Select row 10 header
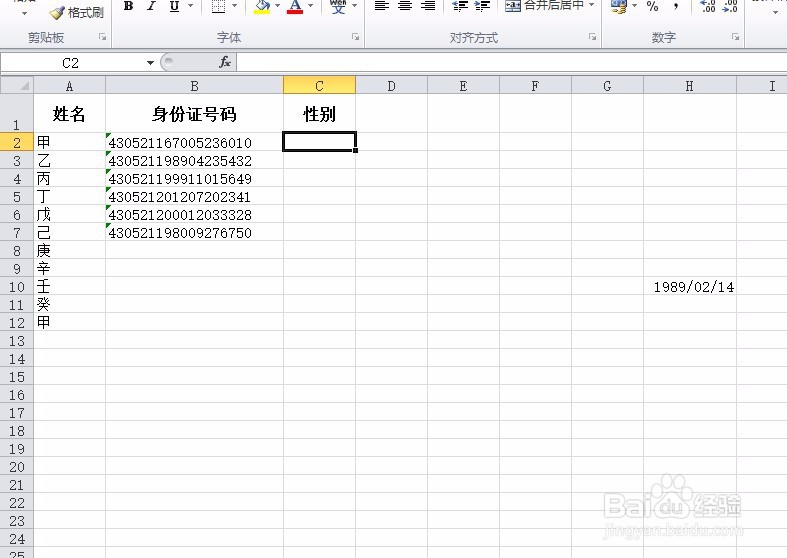Screen dimensions: 787x558 pyautogui.click(x=17, y=286)
